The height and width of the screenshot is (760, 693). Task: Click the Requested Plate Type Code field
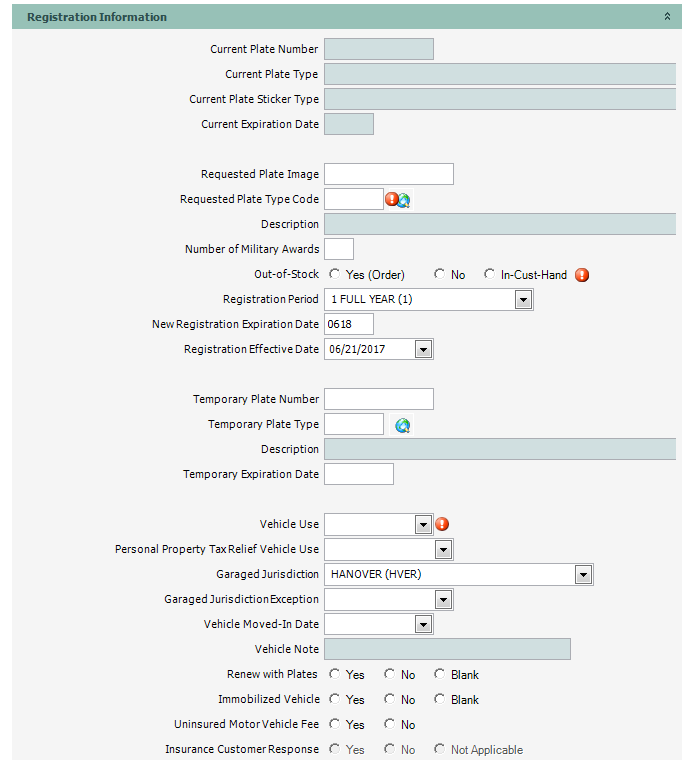click(354, 199)
